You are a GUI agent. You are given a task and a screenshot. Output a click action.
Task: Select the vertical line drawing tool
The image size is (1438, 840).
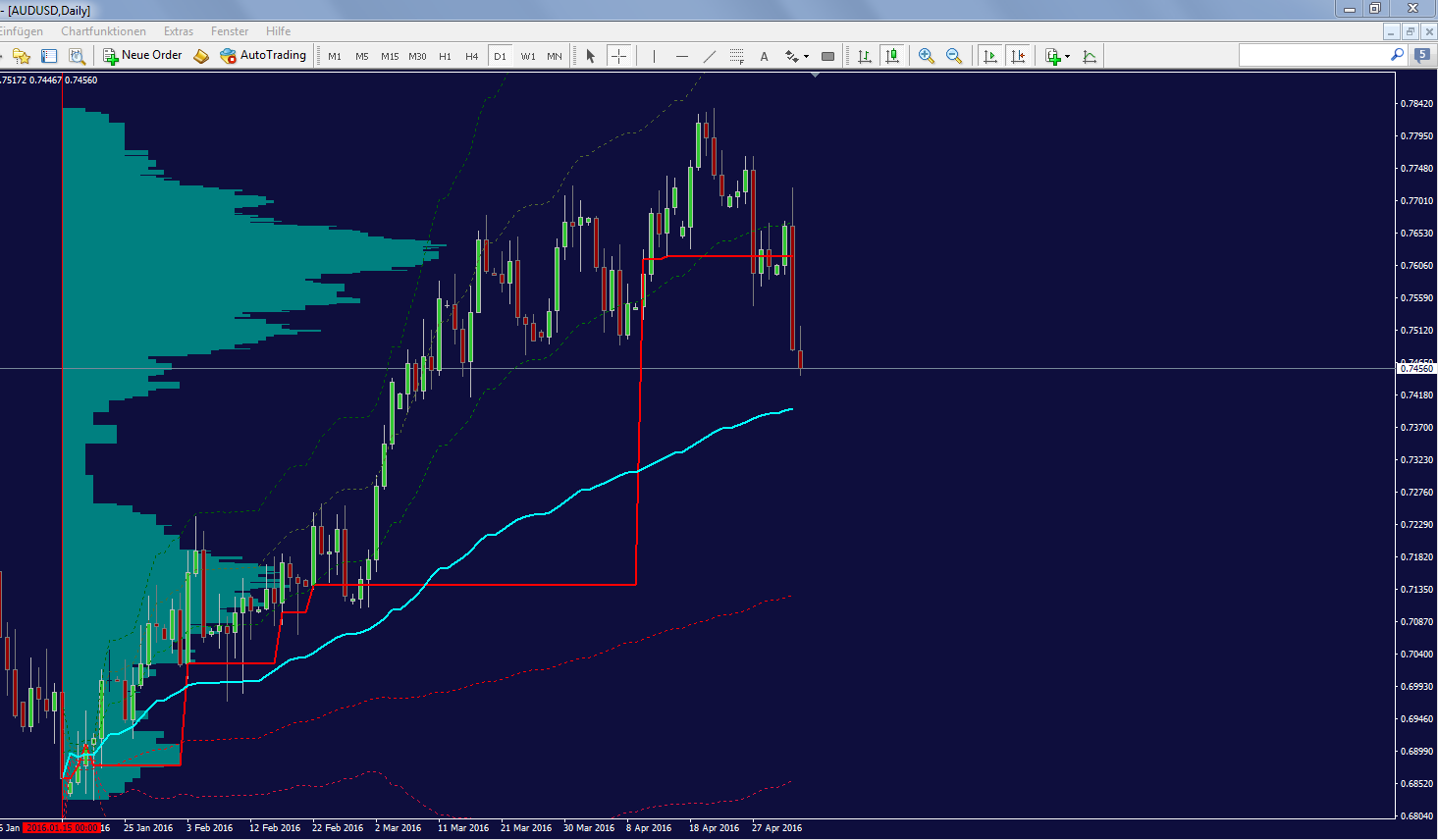[654, 56]
